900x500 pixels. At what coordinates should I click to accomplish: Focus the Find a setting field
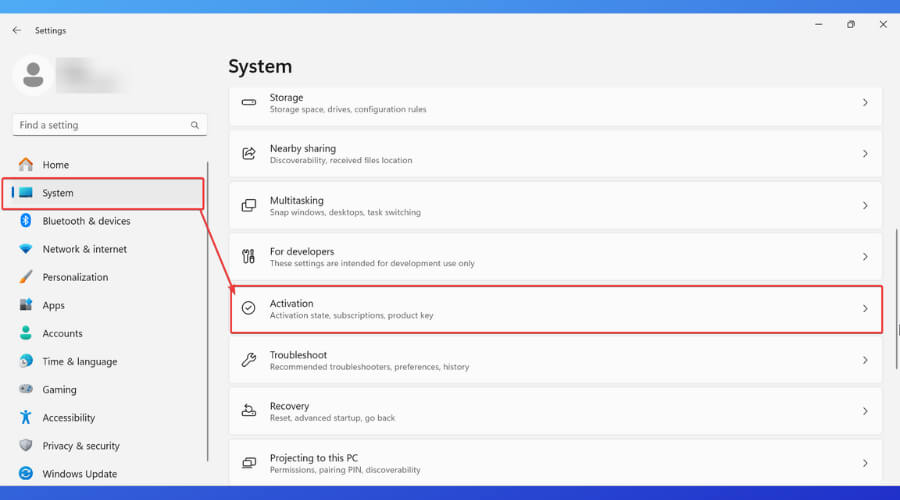point(100,125)
